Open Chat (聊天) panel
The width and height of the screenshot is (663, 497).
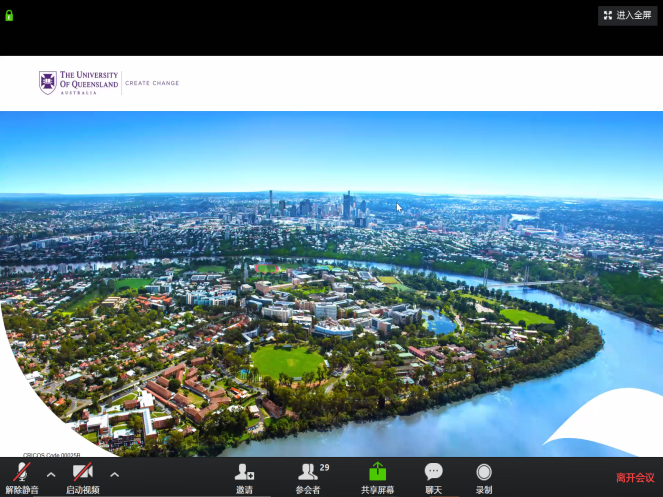[433, 478]
